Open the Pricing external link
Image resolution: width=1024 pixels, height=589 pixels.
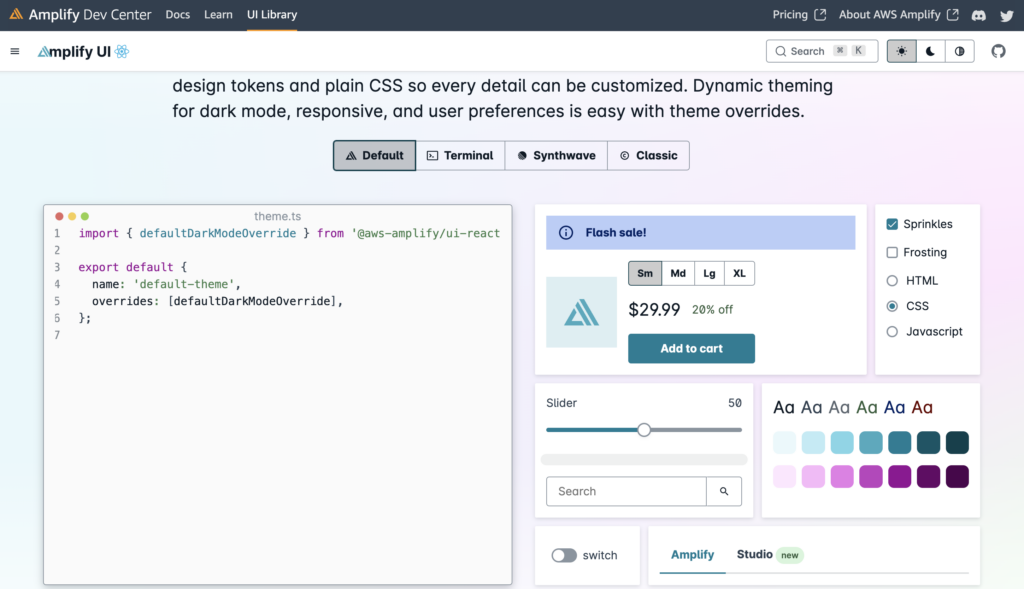[799, 14]
